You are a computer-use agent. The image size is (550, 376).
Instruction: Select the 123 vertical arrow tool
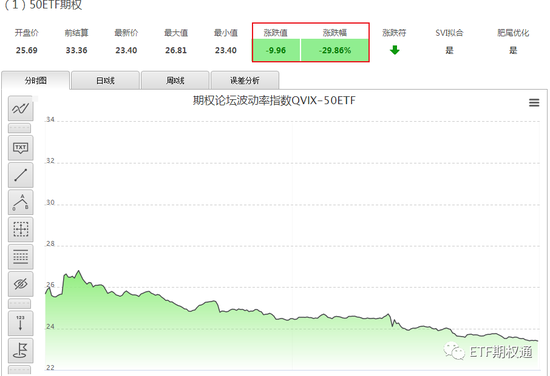point(21,323)
